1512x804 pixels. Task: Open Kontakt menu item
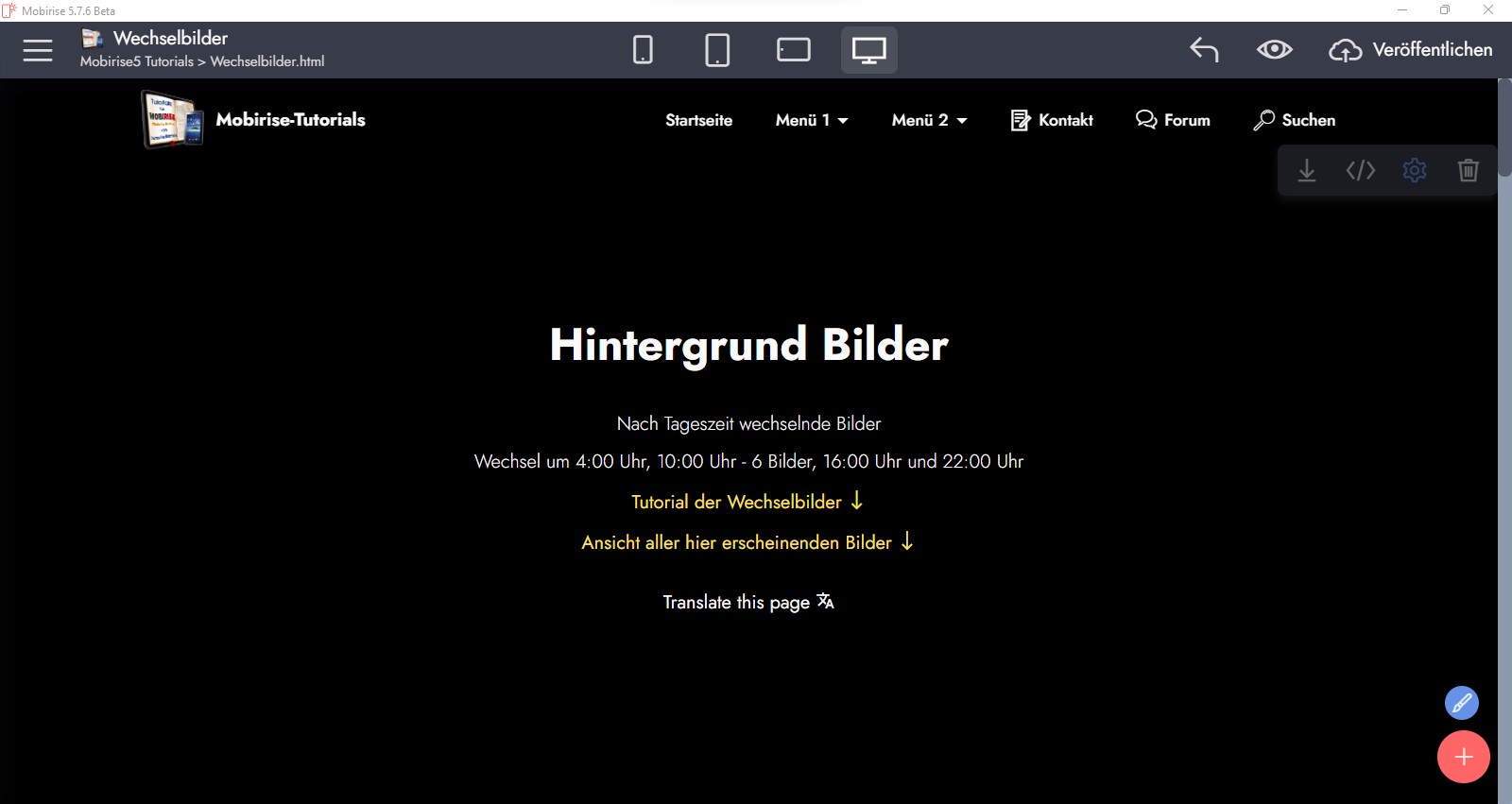[x=1052, y=120]
